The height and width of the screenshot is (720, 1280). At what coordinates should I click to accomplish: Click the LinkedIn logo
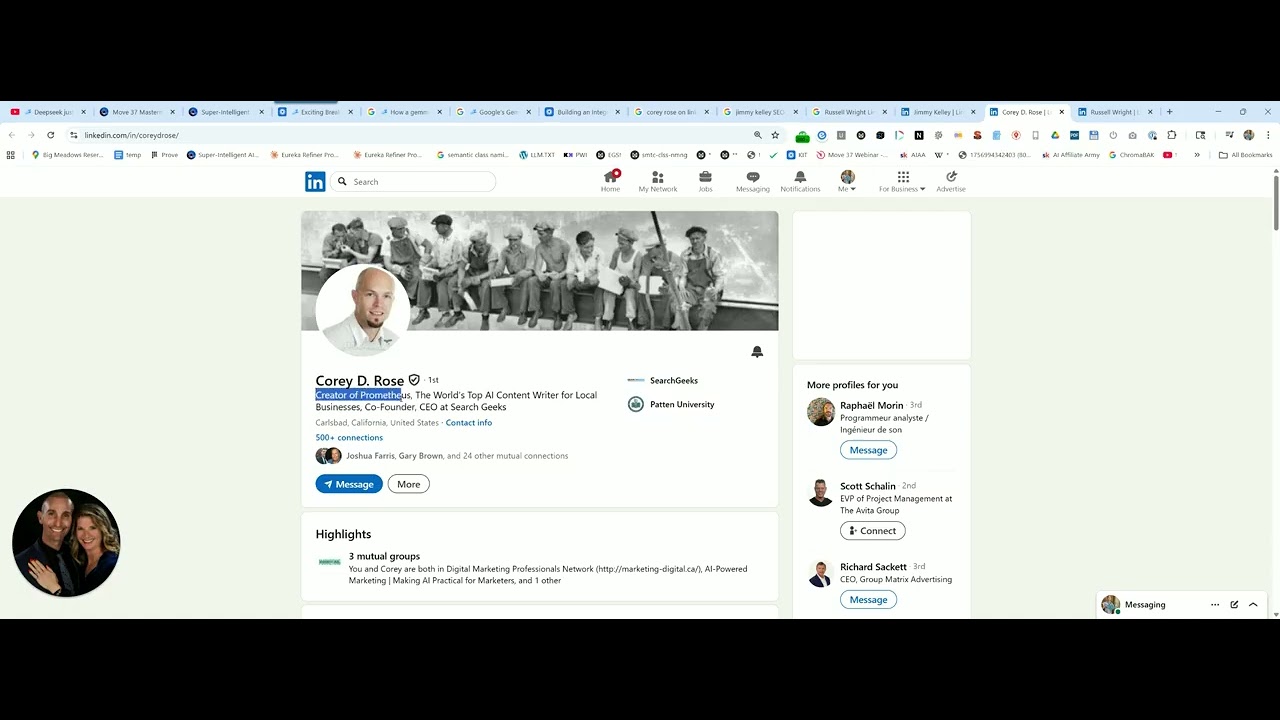pyautogui.click(x=315, y=181)
